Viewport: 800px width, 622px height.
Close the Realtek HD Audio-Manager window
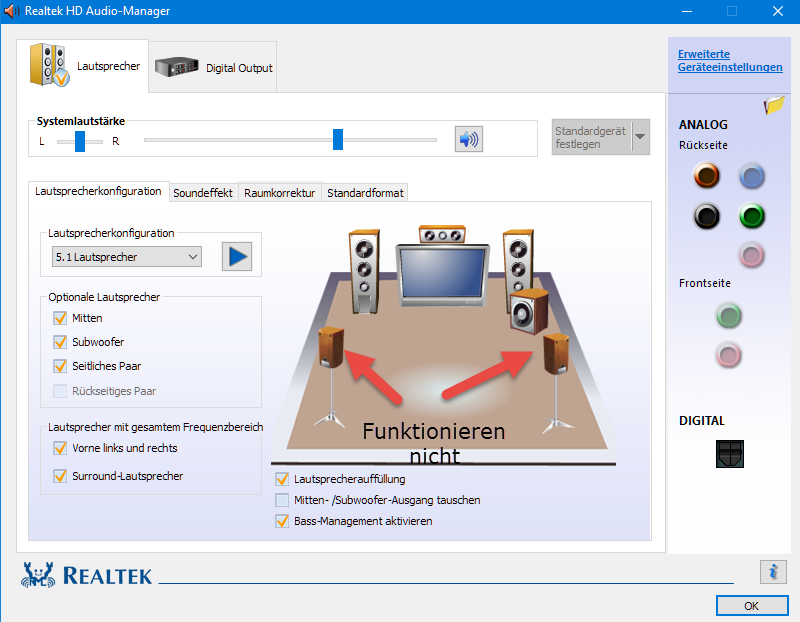(x=778, y=11)
